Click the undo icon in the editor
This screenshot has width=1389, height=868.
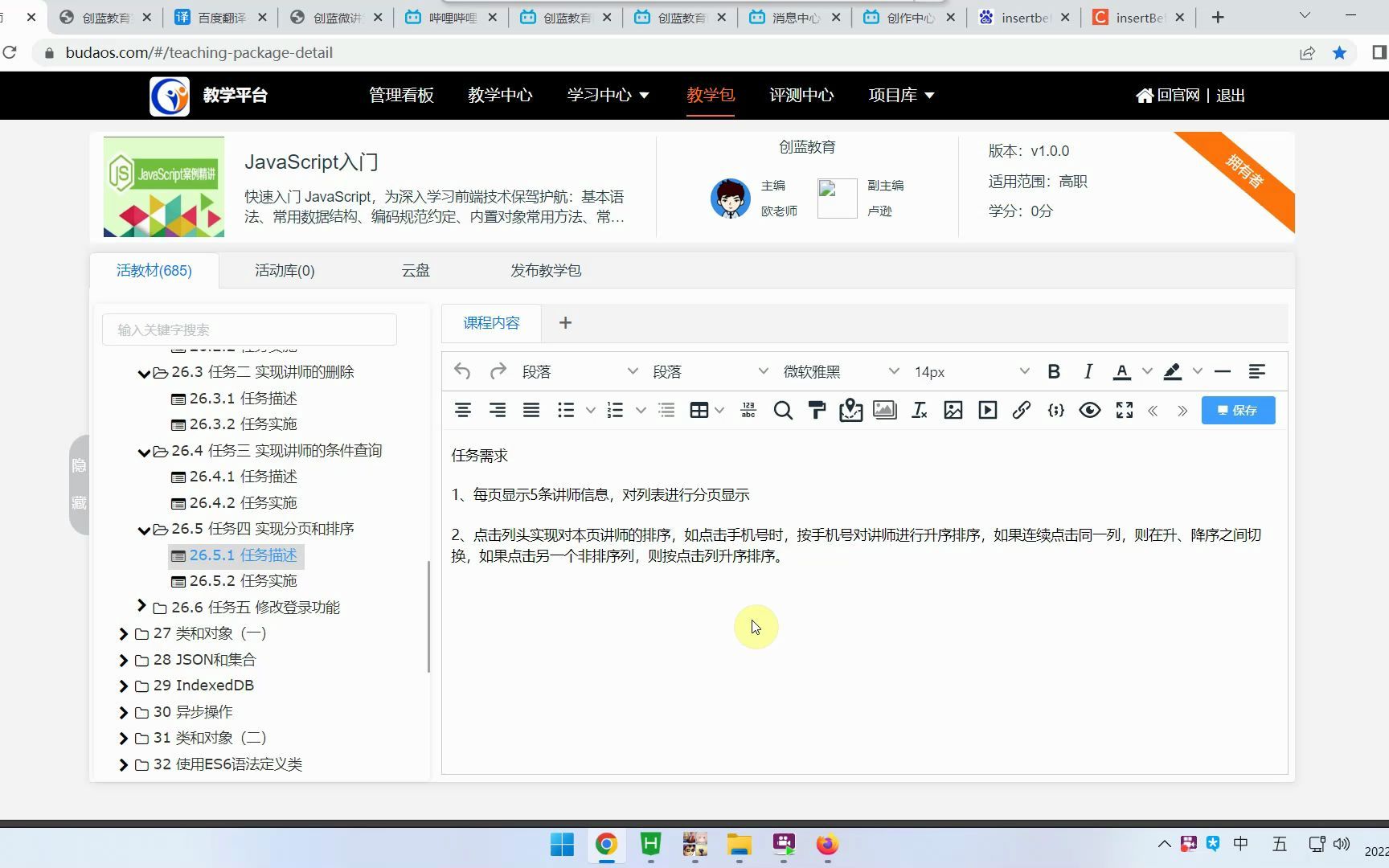pyautogui.click(x=462, y=371)
